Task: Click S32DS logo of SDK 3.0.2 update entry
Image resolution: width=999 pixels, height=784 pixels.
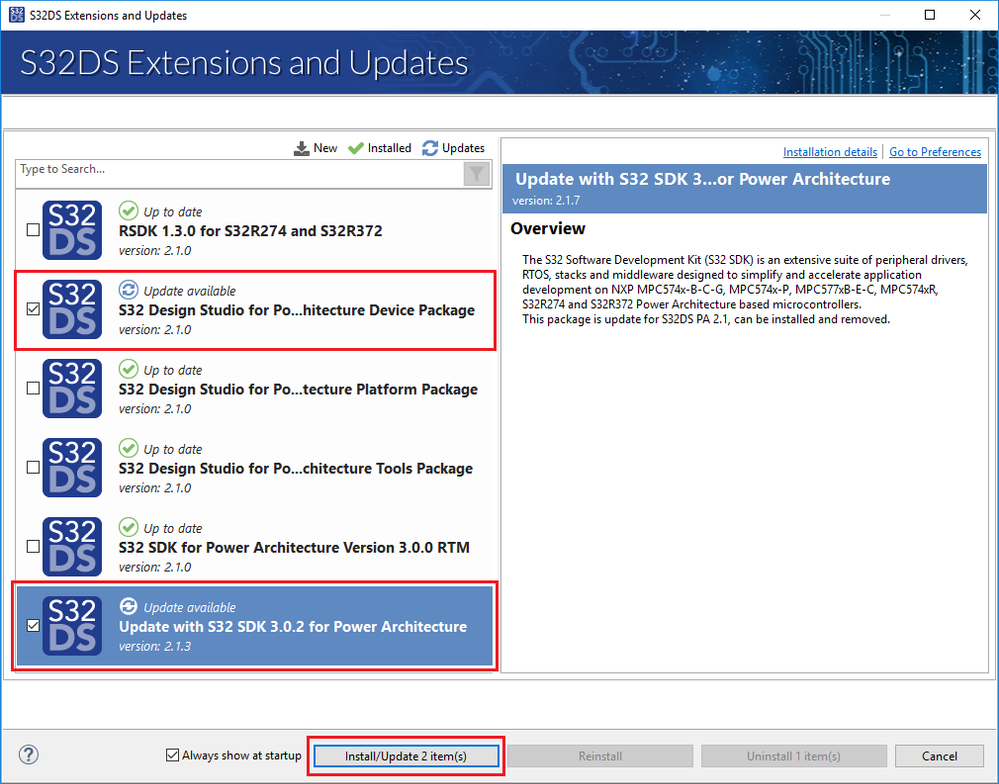Action: [72, 625]
